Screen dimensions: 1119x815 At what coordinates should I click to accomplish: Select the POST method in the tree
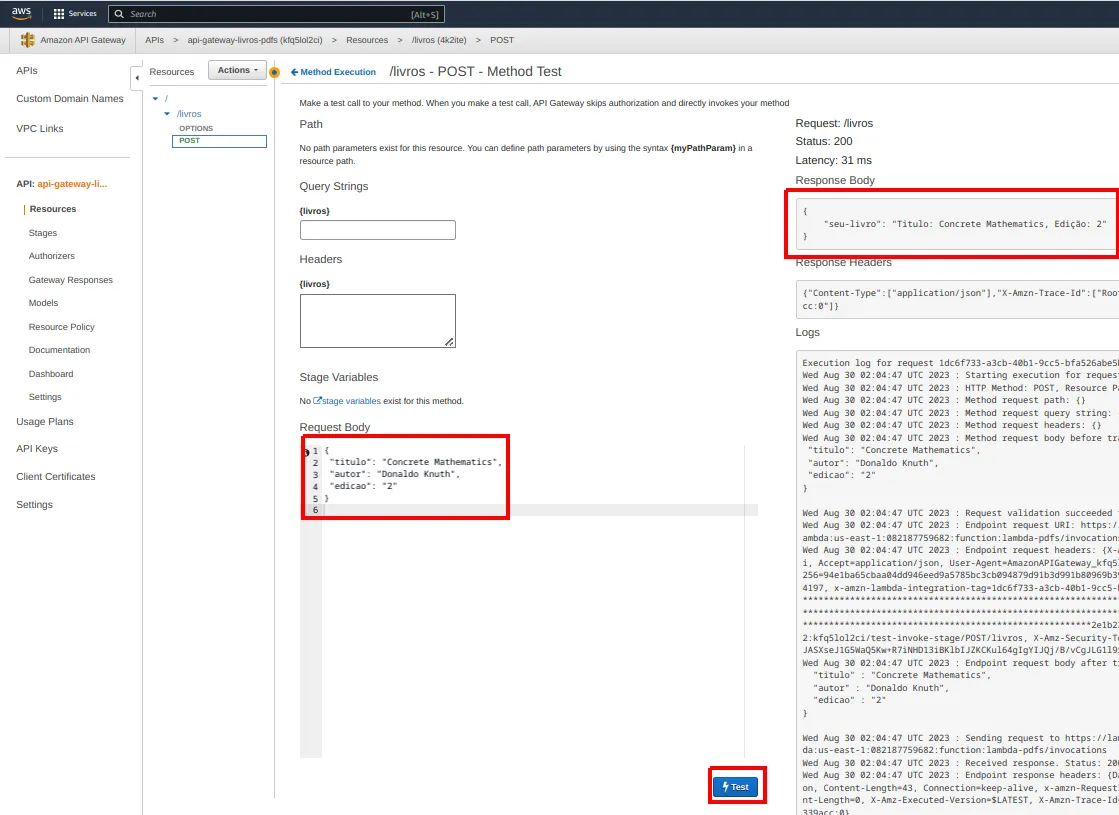pos(219,141)
